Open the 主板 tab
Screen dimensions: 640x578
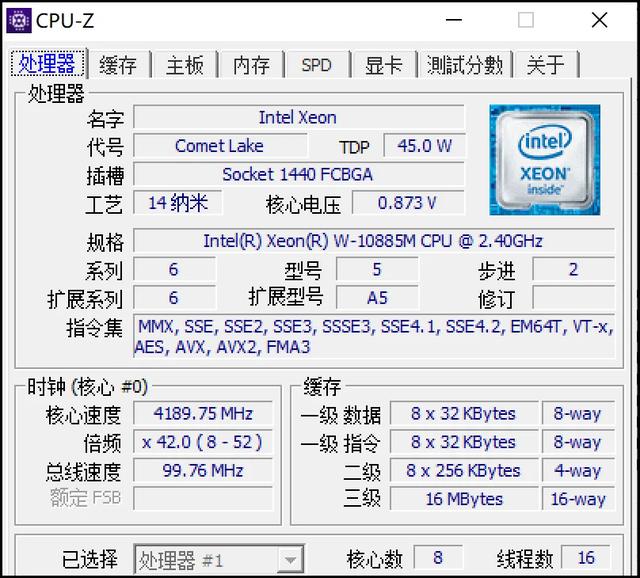coord(185,65)
